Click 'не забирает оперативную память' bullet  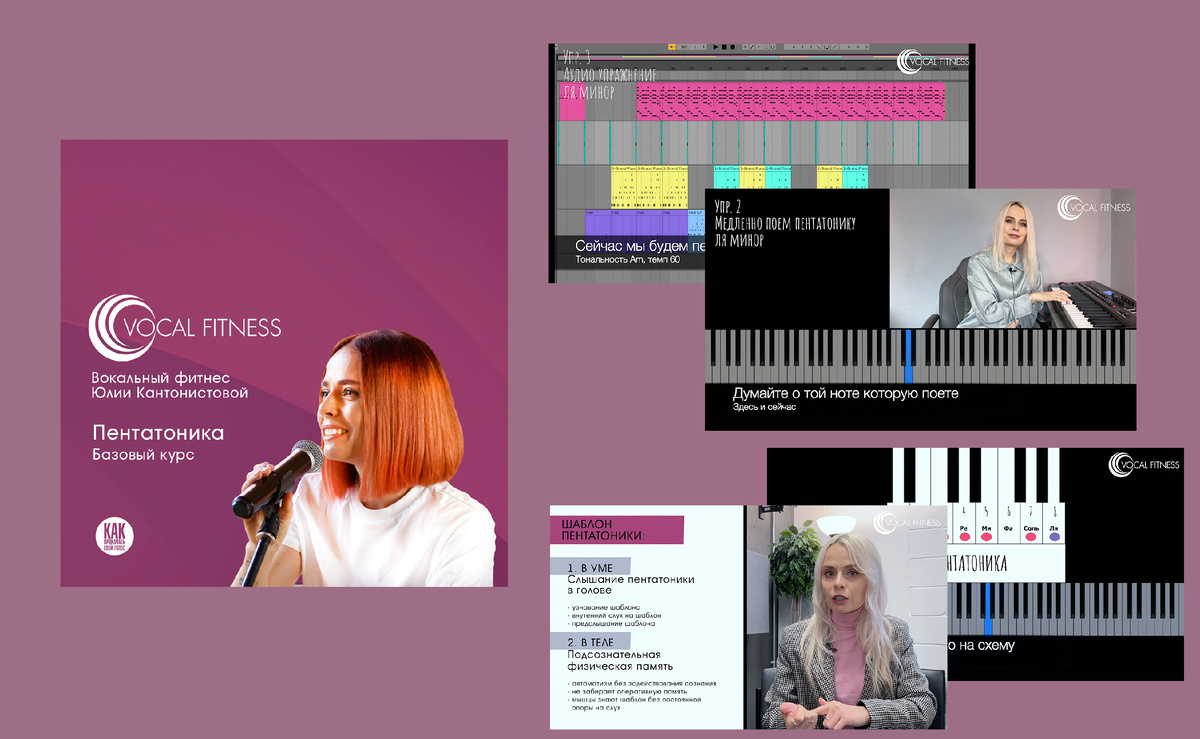click(x=627, y=691)
